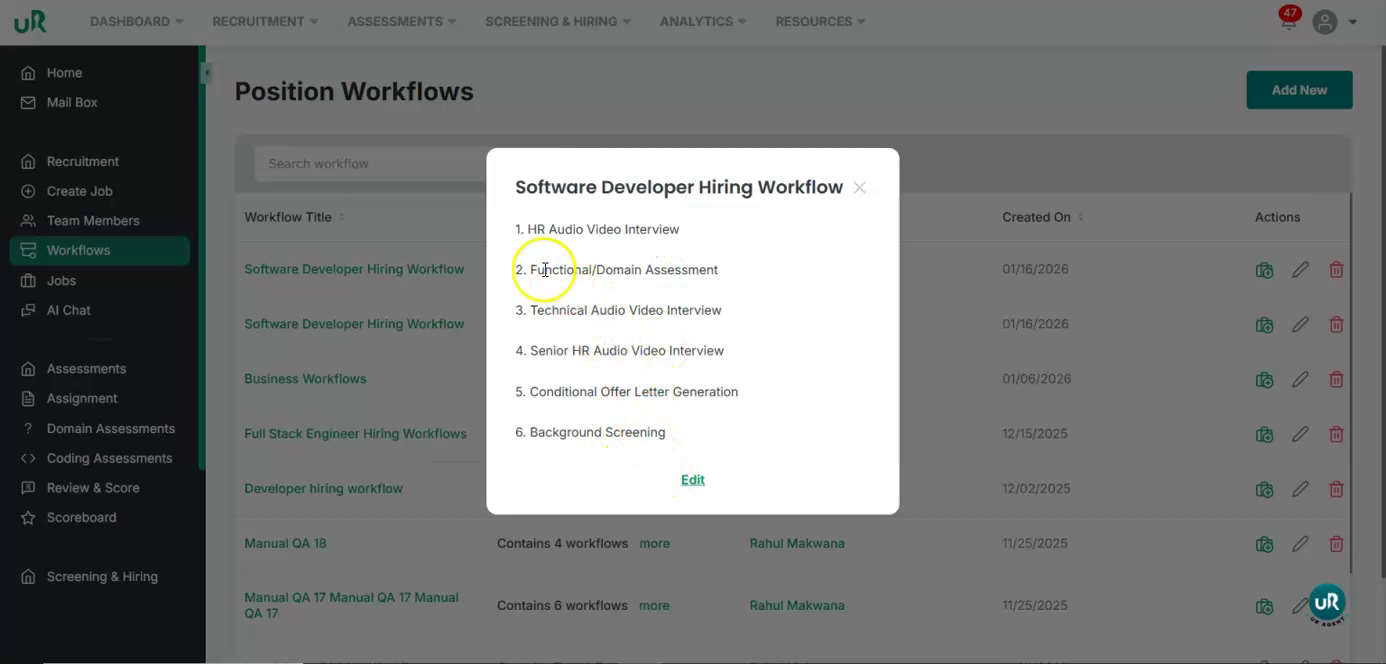Viewport: 1386px width, 664px height.
Task: Click the more link for Manual QA 18
Action: [654, 544]
